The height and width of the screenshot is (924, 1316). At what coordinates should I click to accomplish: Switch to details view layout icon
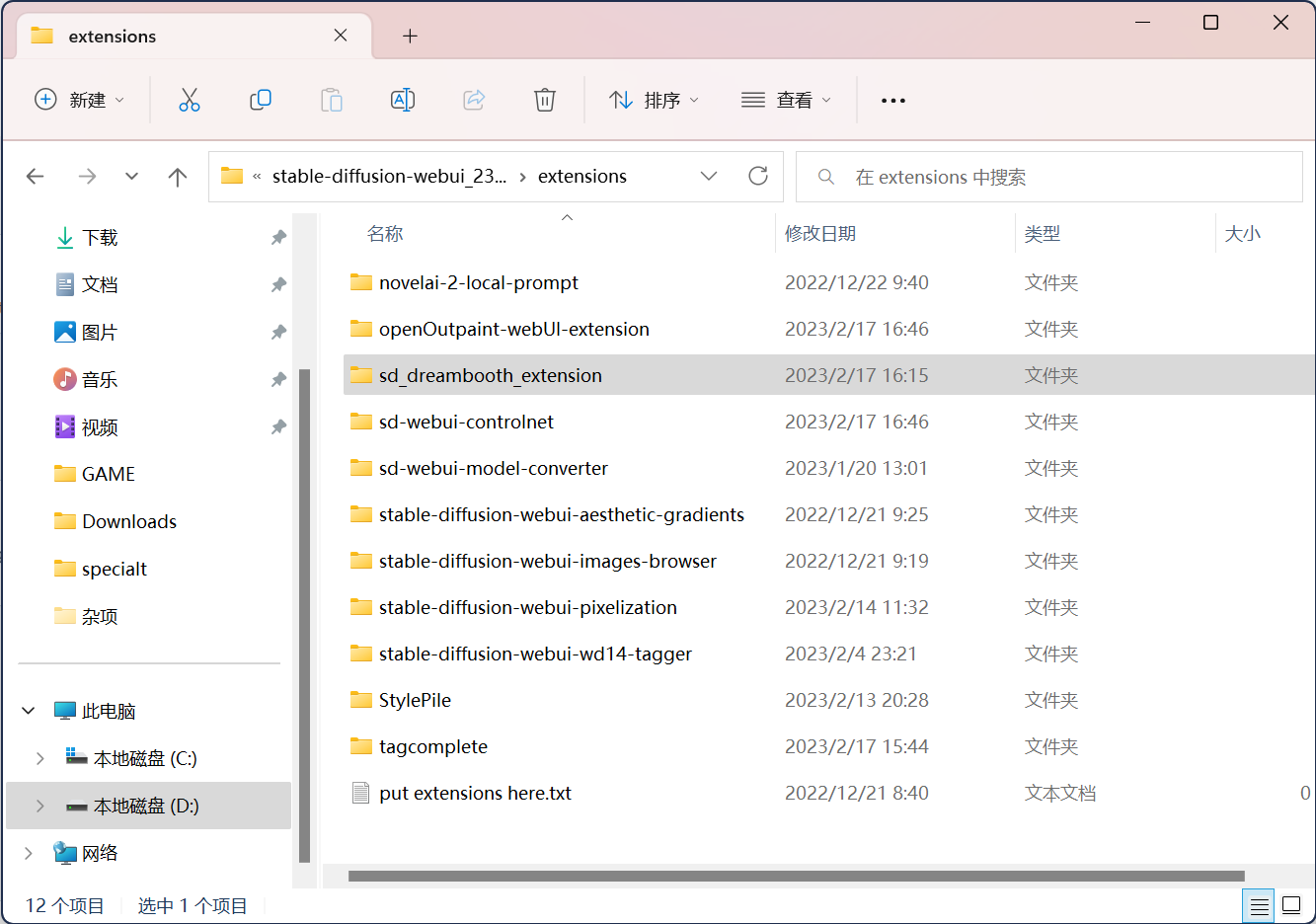pyautogui.click(x=1259, y=905)
